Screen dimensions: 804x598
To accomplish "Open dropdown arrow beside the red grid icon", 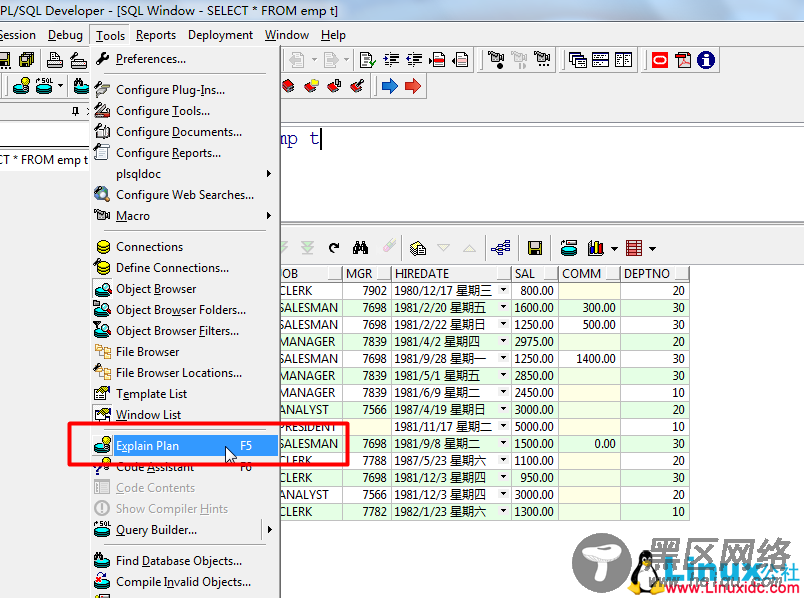I will coord(652,249).
